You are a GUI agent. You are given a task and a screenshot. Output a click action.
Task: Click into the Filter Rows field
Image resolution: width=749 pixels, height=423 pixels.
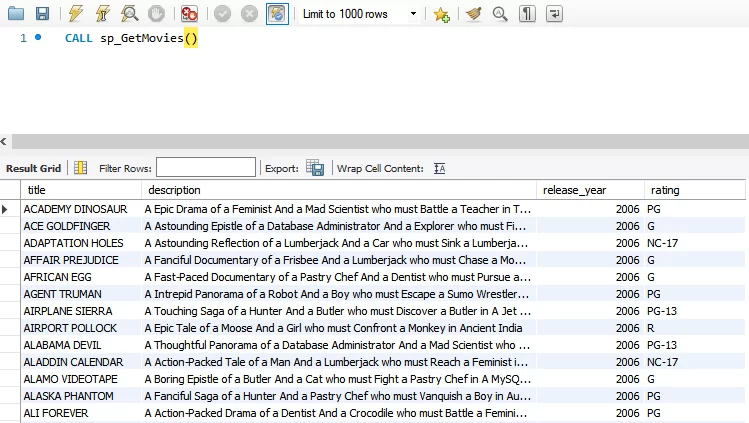point(205,168)
